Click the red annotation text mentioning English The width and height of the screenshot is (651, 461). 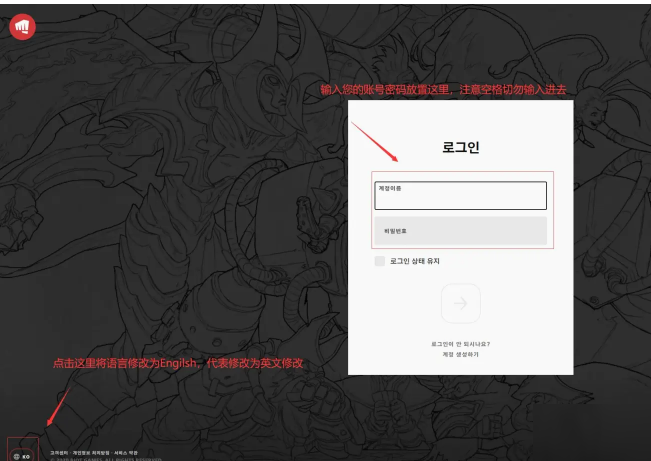(x=177, y=364)
